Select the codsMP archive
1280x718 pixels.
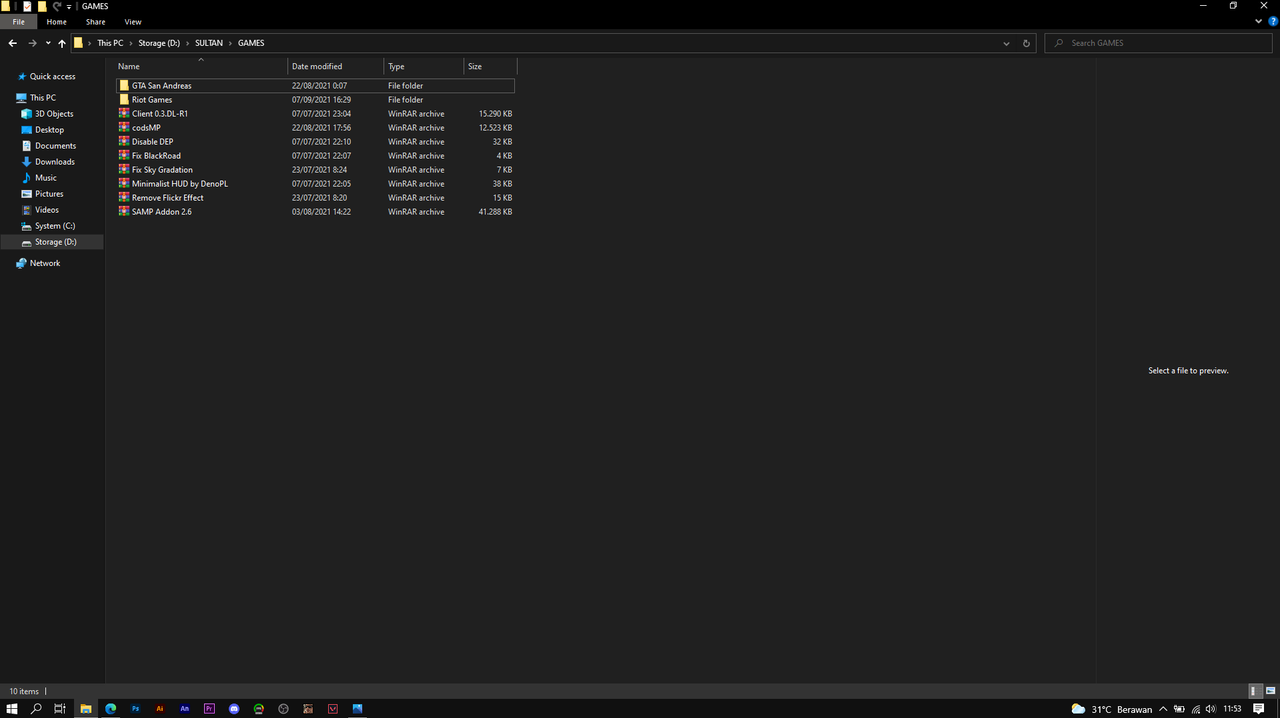pos(315,128)
